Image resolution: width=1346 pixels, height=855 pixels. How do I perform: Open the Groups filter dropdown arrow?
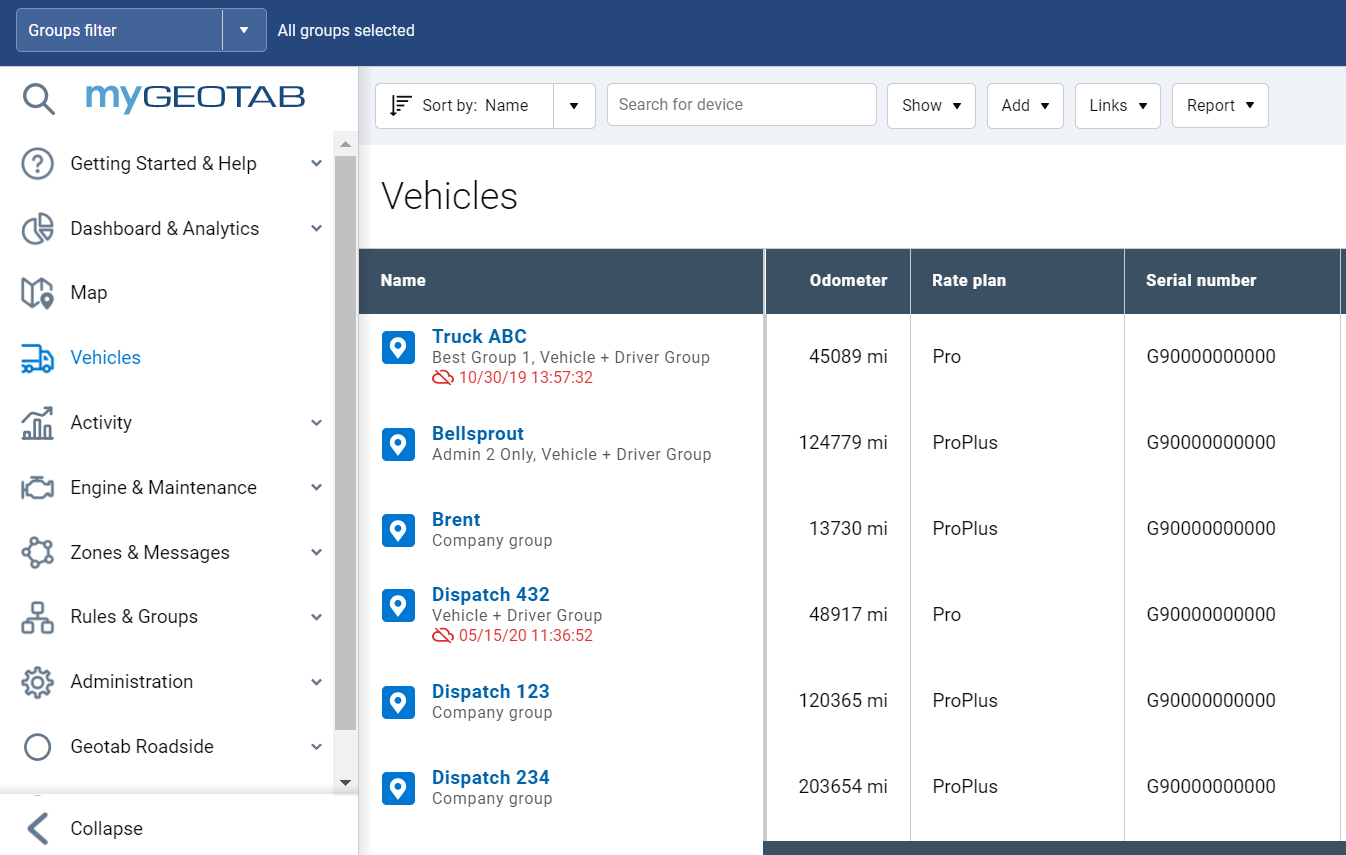click(x=244, y=30)
